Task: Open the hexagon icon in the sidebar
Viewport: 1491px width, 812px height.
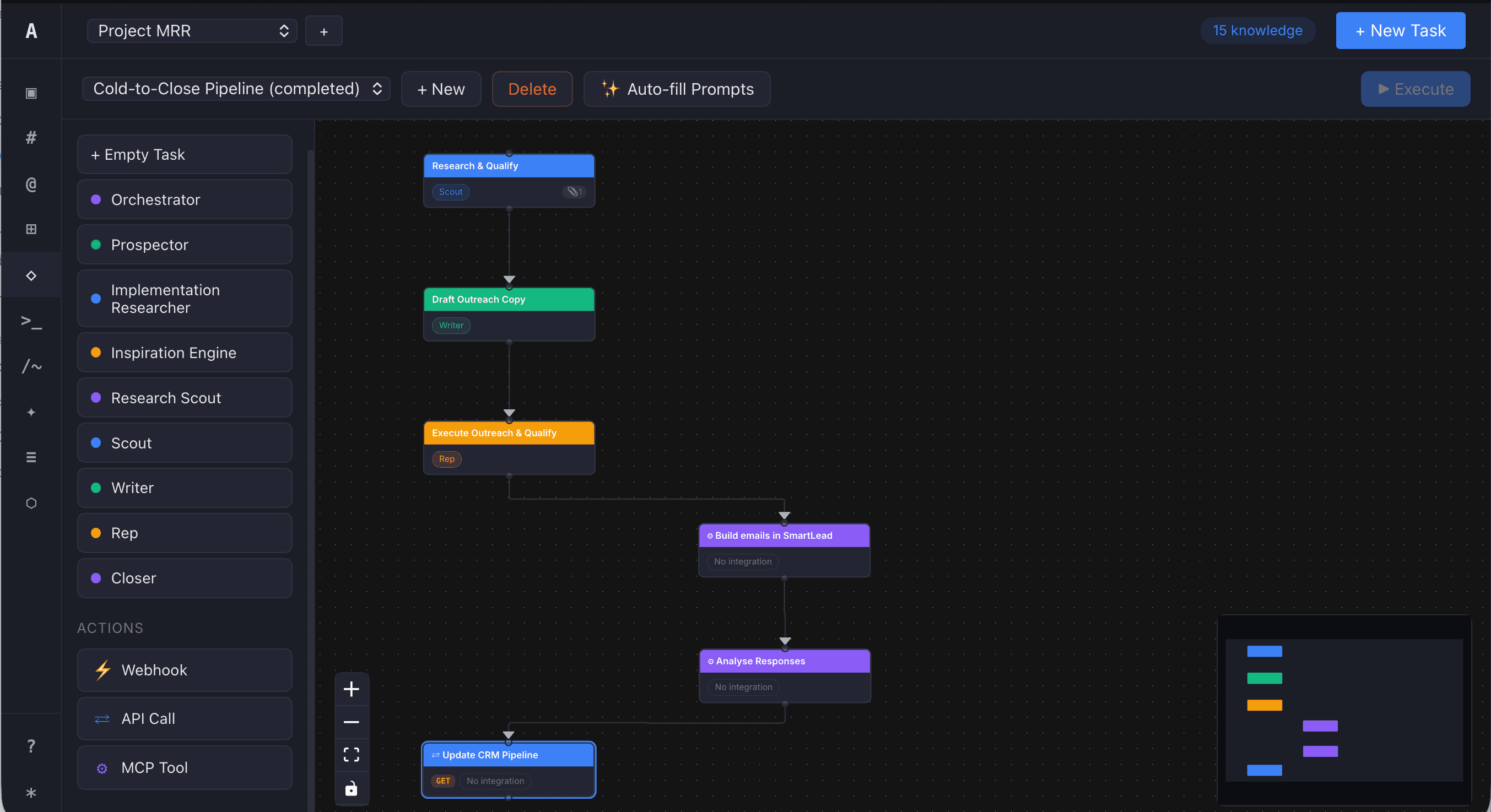Action: pos(31,503)
